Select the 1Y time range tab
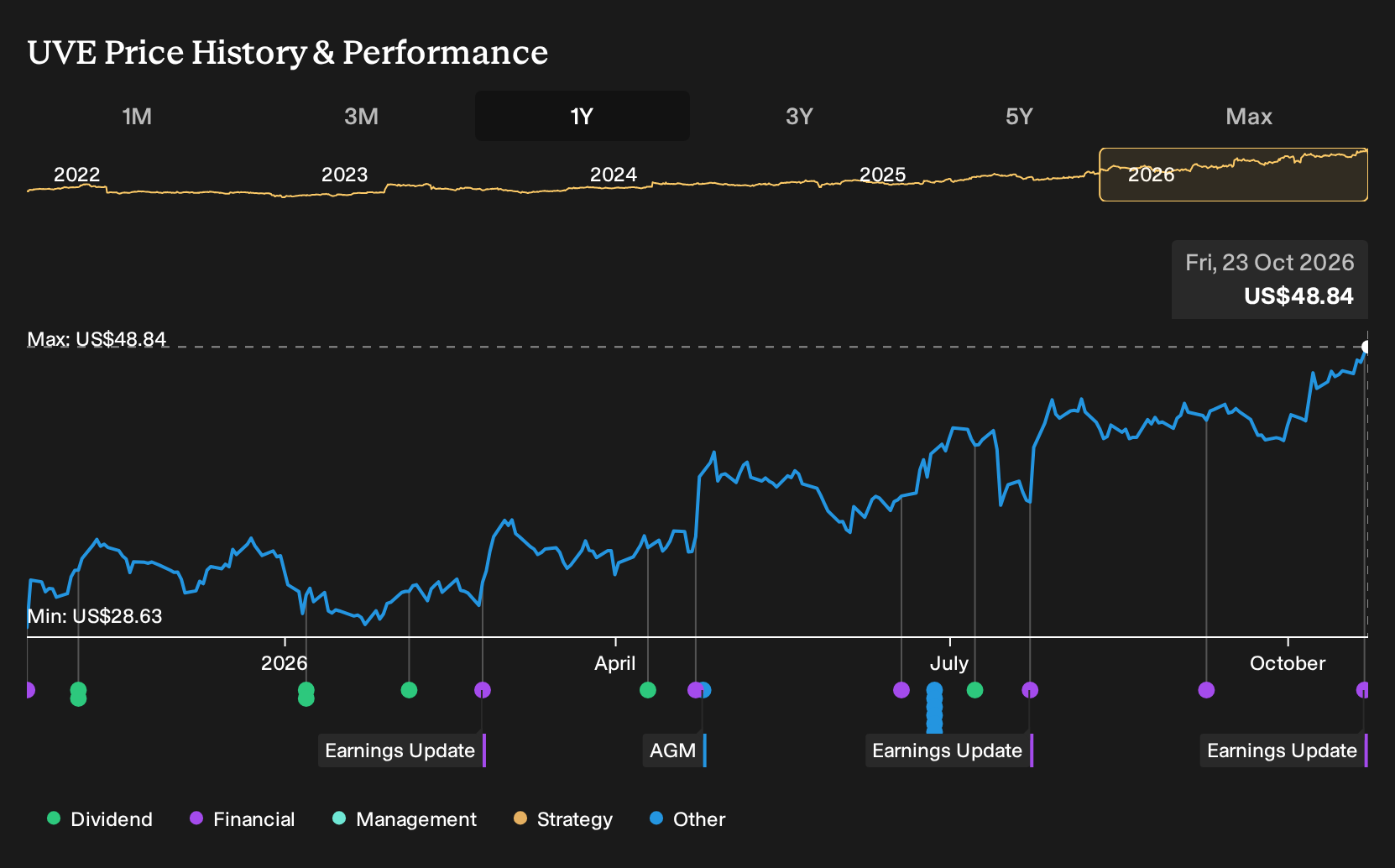The height and width of the screenshot is (868, 1395). pos(583,116)
